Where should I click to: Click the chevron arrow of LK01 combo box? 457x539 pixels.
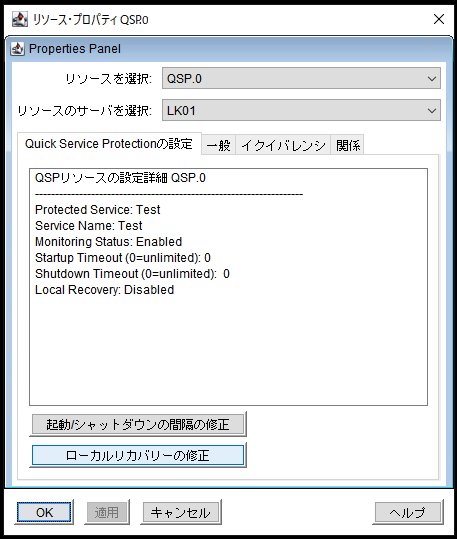tap(432, 111)
